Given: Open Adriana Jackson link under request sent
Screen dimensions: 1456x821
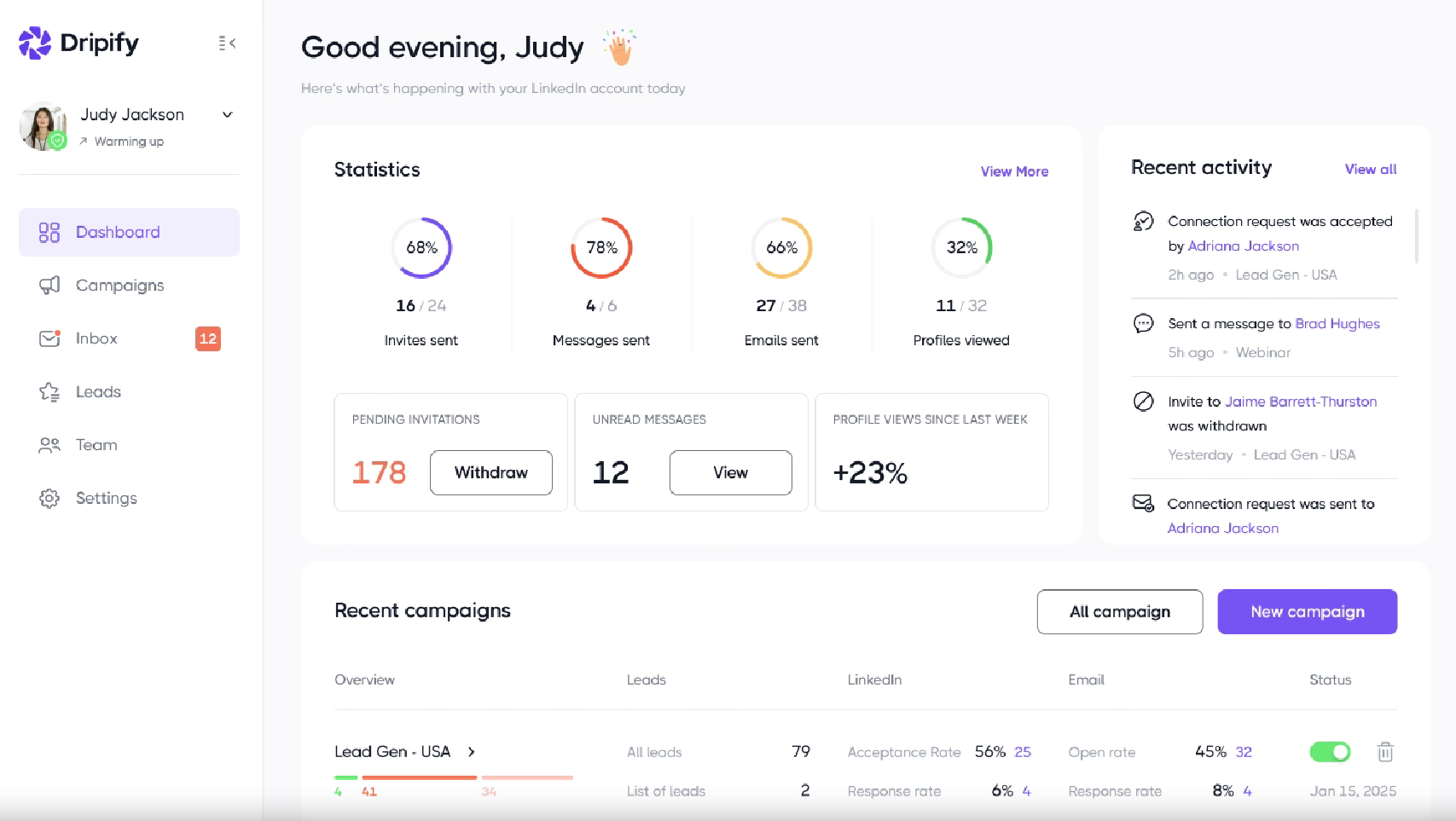Looking at the screenshot, I should pyautogui.click(x=1223, y=529).
